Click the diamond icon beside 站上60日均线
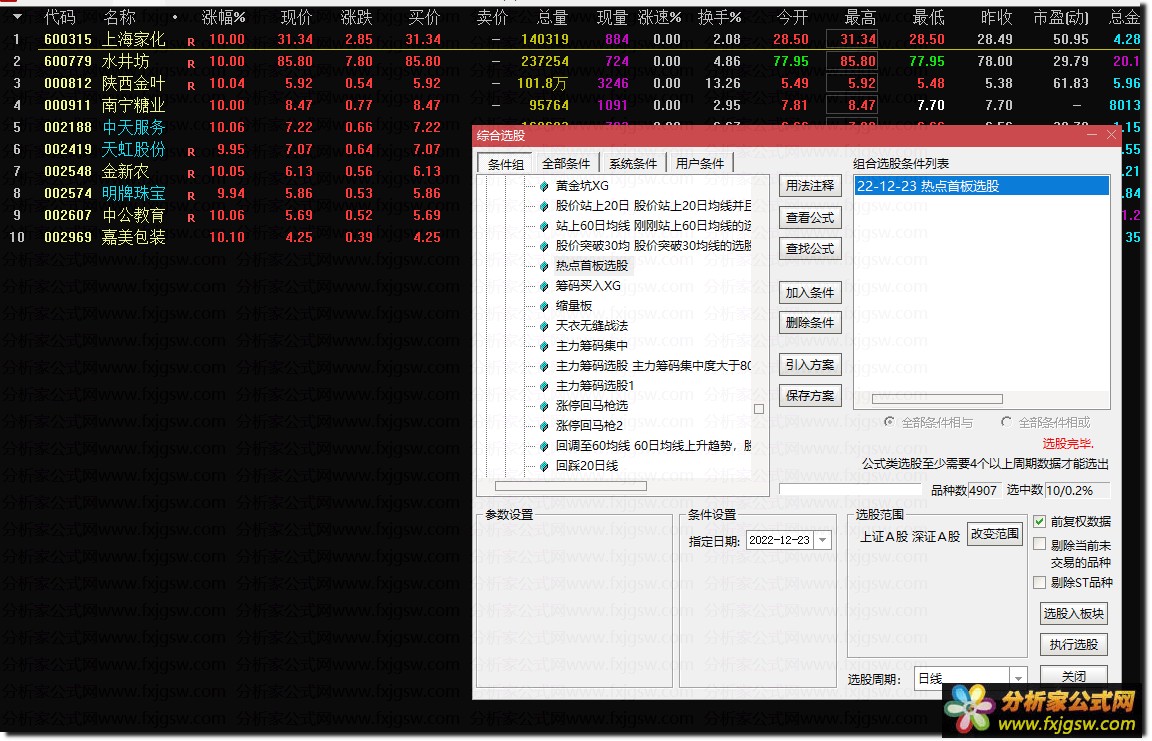 tap(544, 226)
